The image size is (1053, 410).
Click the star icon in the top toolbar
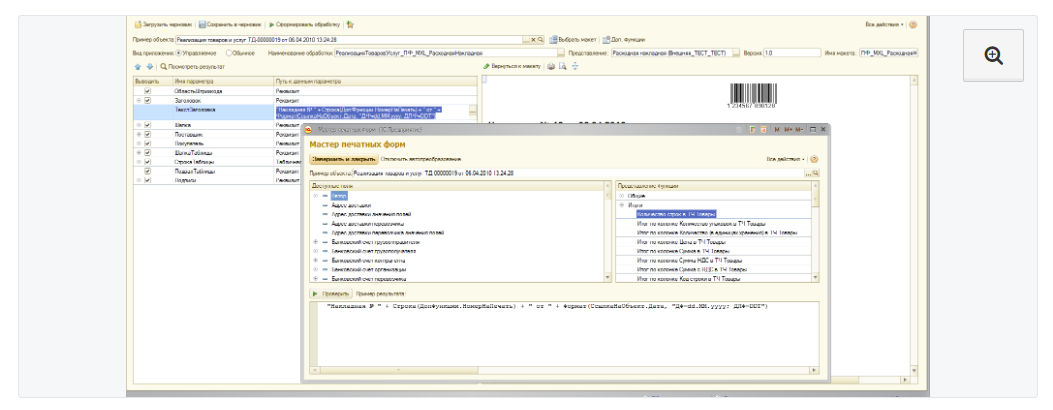(x=348, y=24)
